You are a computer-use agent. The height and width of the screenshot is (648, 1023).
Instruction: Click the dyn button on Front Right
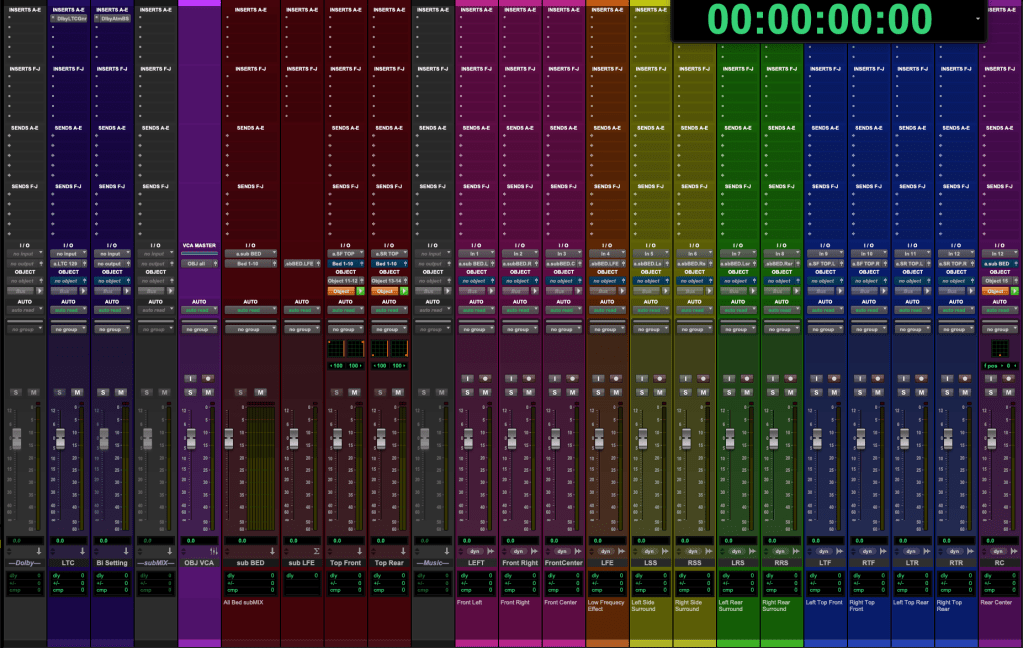[x=519, y=551]
